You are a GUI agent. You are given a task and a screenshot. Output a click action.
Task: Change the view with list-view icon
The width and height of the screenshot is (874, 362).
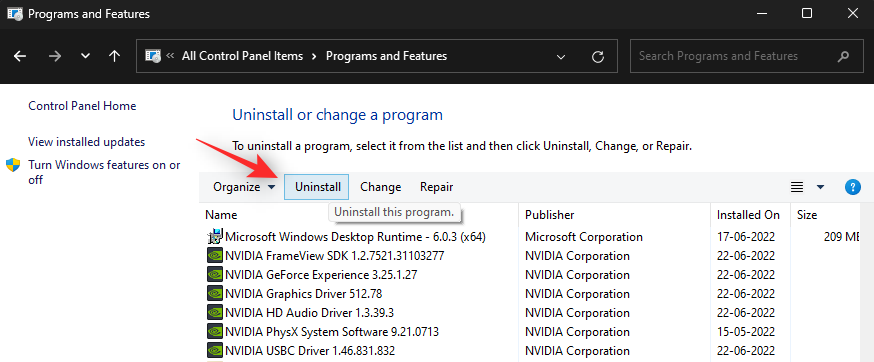(797, 187)
